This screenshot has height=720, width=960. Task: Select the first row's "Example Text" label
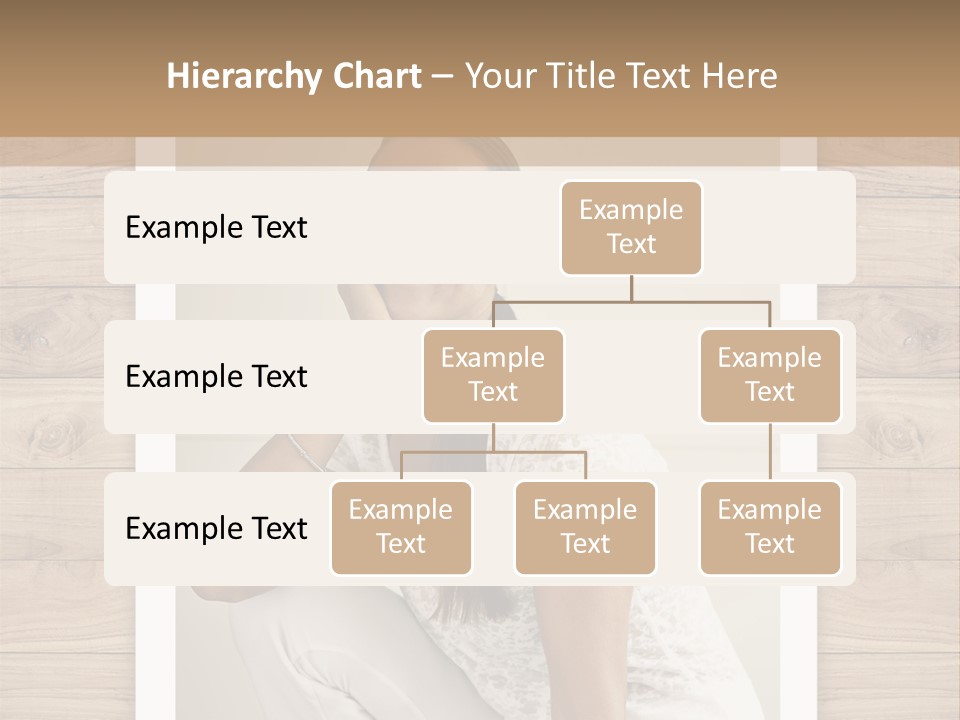point(216,227)
